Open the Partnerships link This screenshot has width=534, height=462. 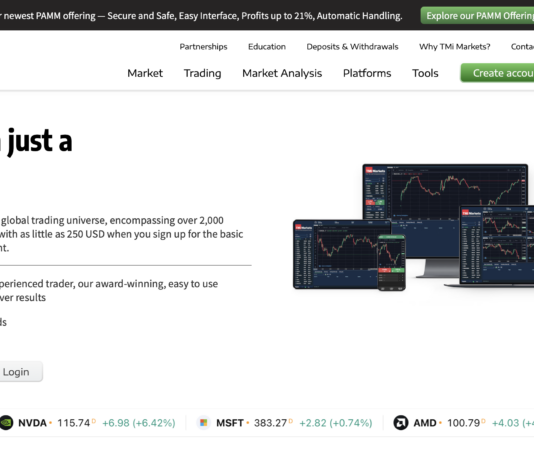click(x=203, y=47)
